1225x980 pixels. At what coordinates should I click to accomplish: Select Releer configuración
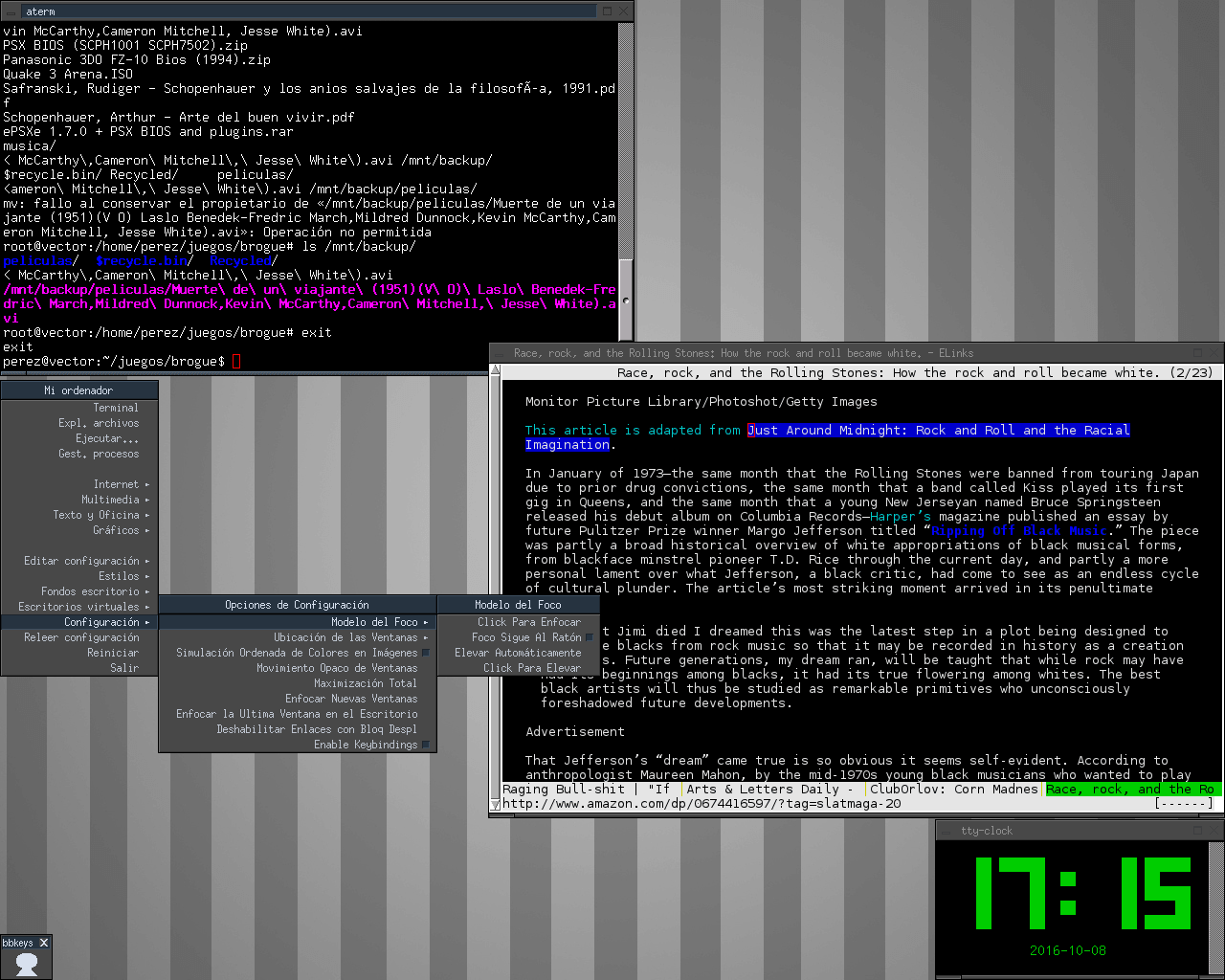[x=79, y=637]
